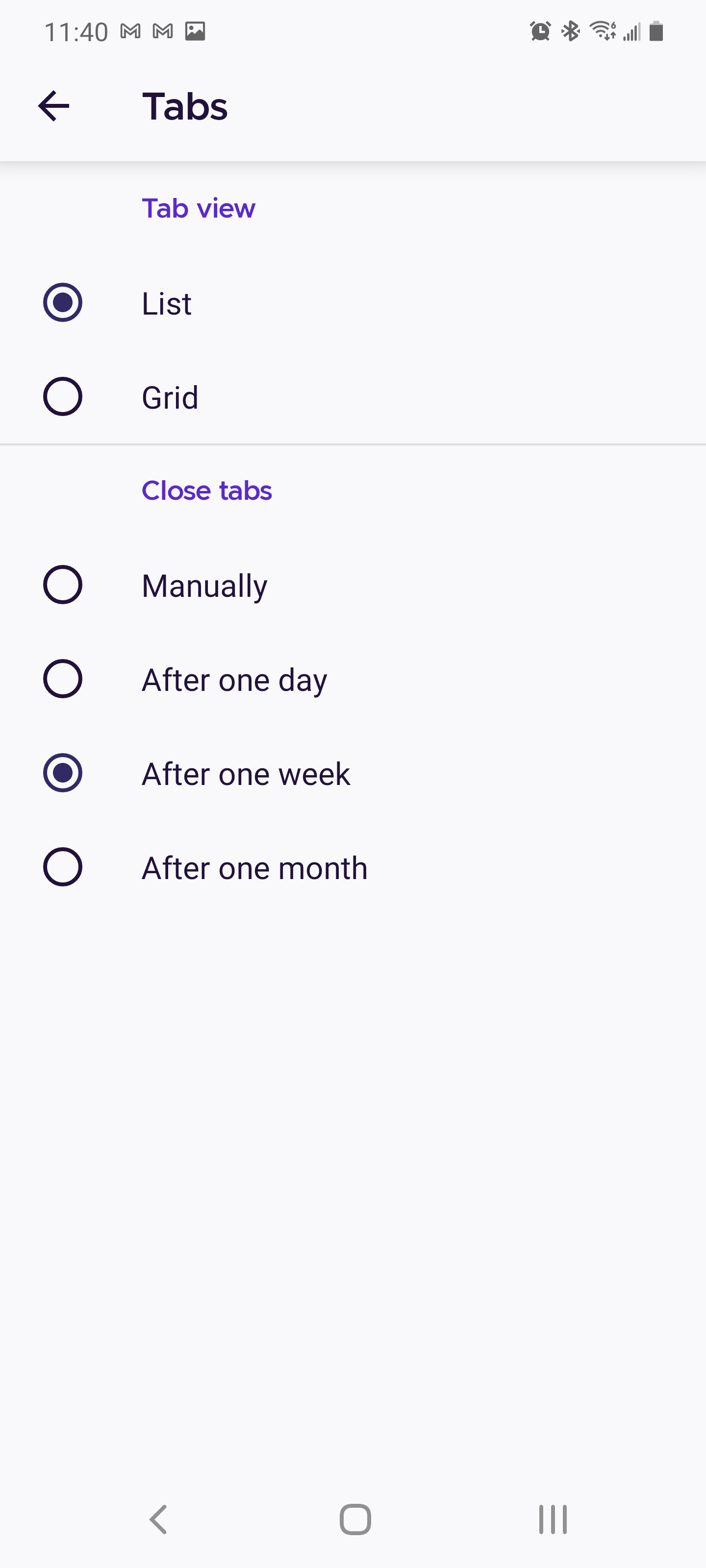Tap the screenshot notification icon in status bar
Screen dimensions: 706x1568
pyautogui.click(x=195, y=31)
